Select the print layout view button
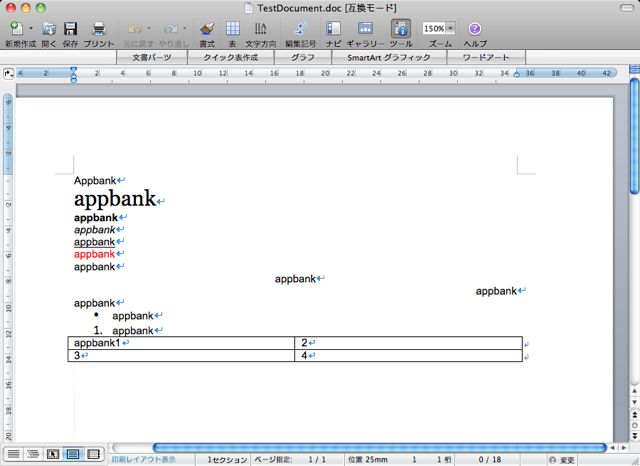 (x=73, y=454)
